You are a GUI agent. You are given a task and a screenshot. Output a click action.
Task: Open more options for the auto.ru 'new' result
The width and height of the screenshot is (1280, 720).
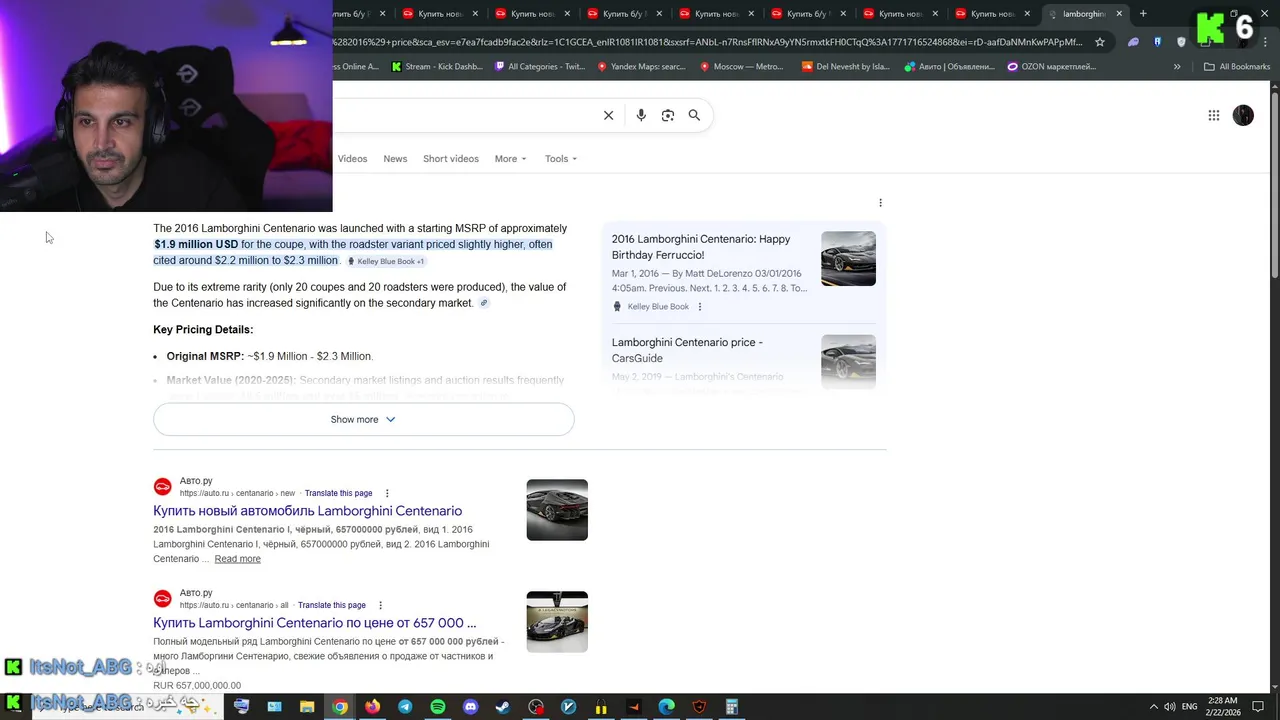coord(387,493)
